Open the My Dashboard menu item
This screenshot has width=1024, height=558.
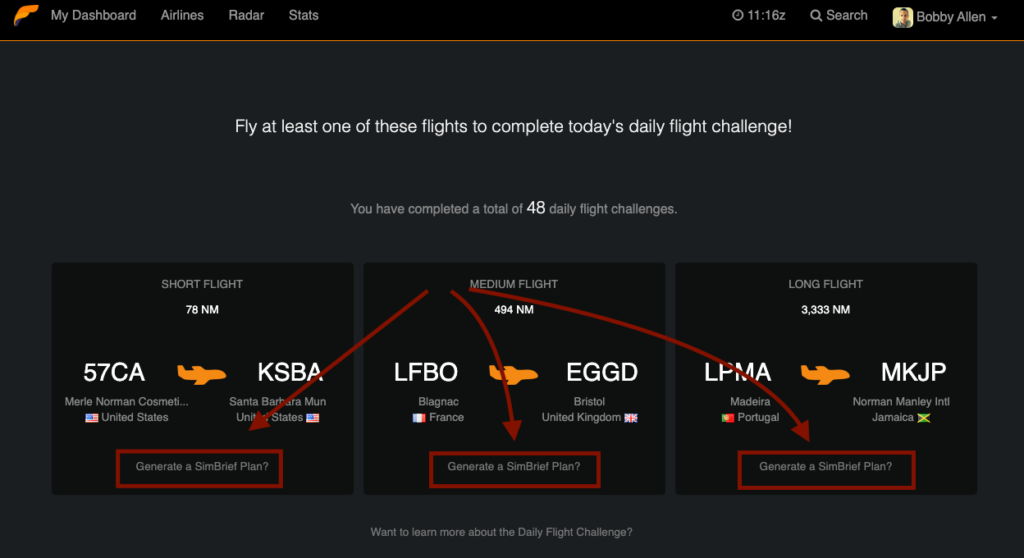click(x=93, y=15)
